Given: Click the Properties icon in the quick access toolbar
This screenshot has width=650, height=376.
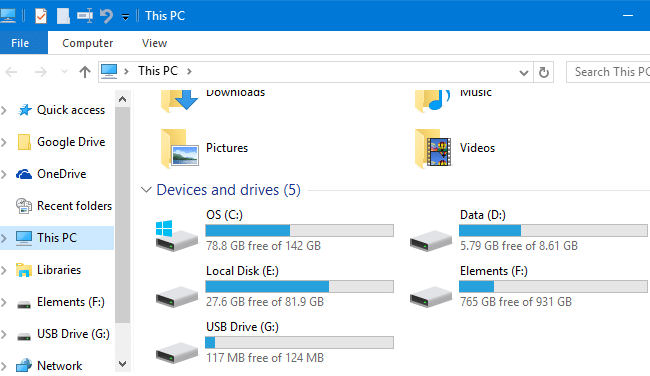Looking at the screenshot, I should point(41,16).
